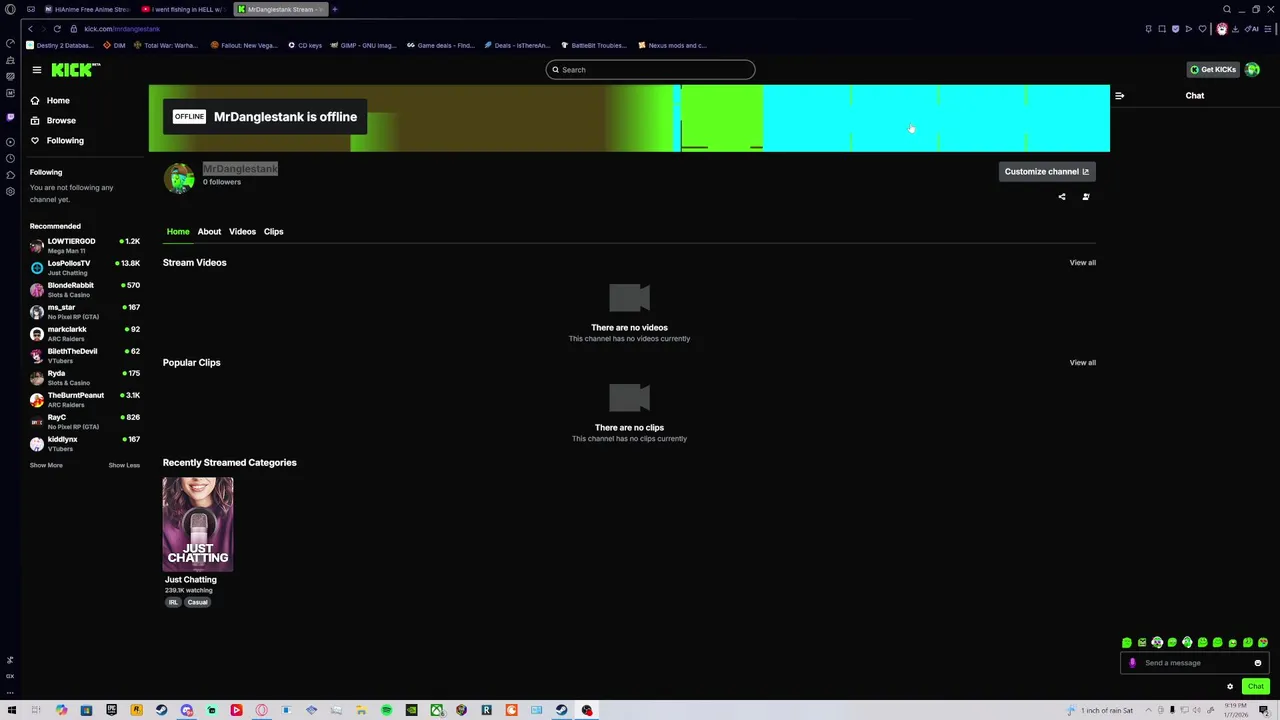
Task: Show hidden system tray icons chevron
Action: tap(1148, 711)
